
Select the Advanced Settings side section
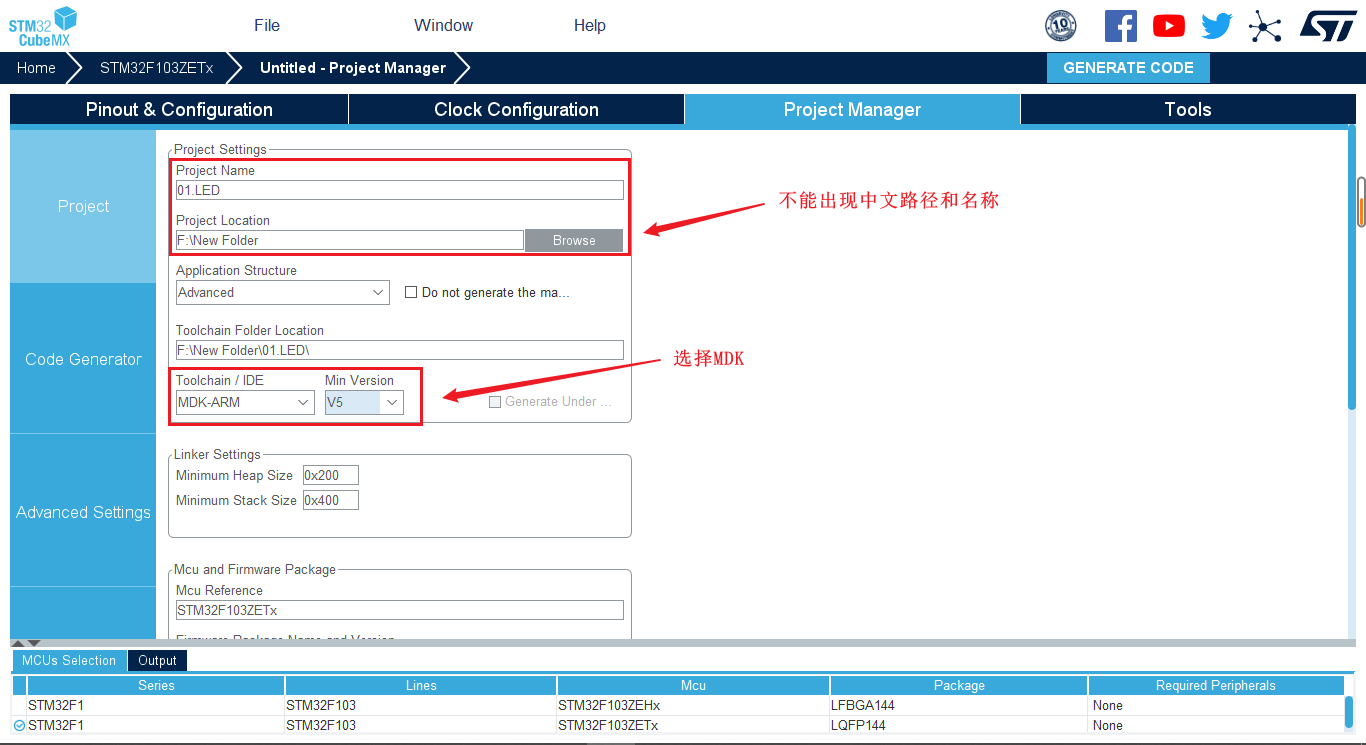[83, 512]
